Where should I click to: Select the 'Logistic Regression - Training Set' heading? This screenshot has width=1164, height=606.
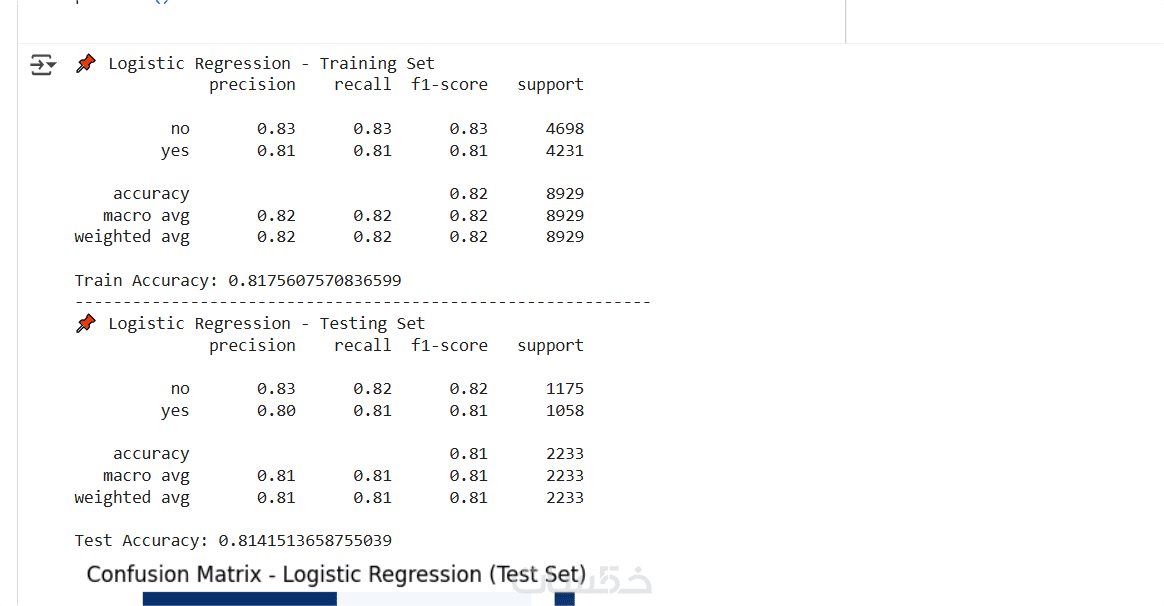tap(271, 64)
